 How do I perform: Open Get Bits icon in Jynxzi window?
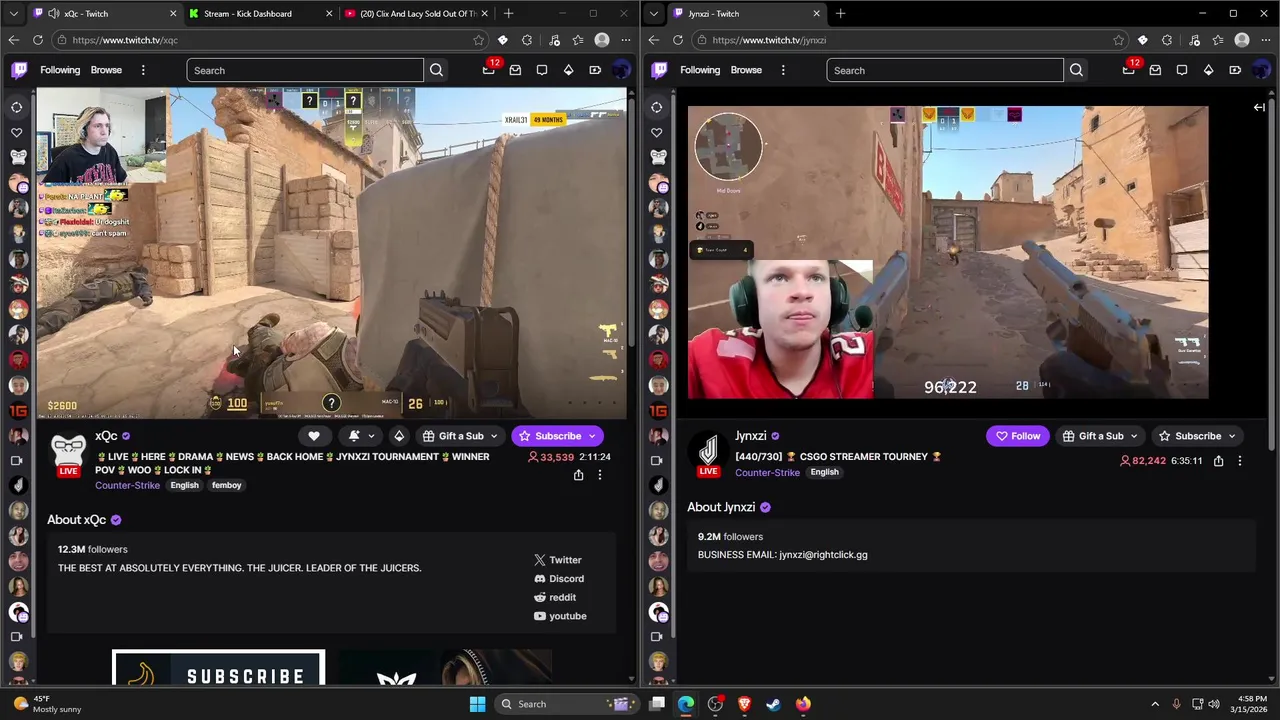click(x=1208, y=70)
